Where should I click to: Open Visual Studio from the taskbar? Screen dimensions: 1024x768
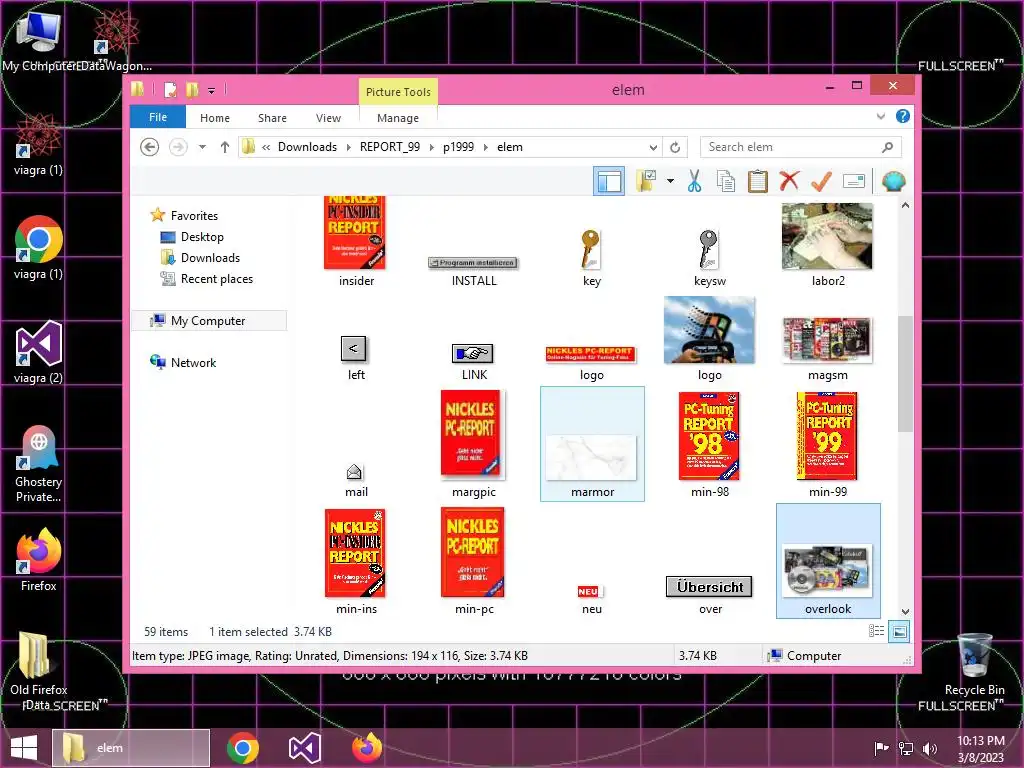[x=304, y=748]
